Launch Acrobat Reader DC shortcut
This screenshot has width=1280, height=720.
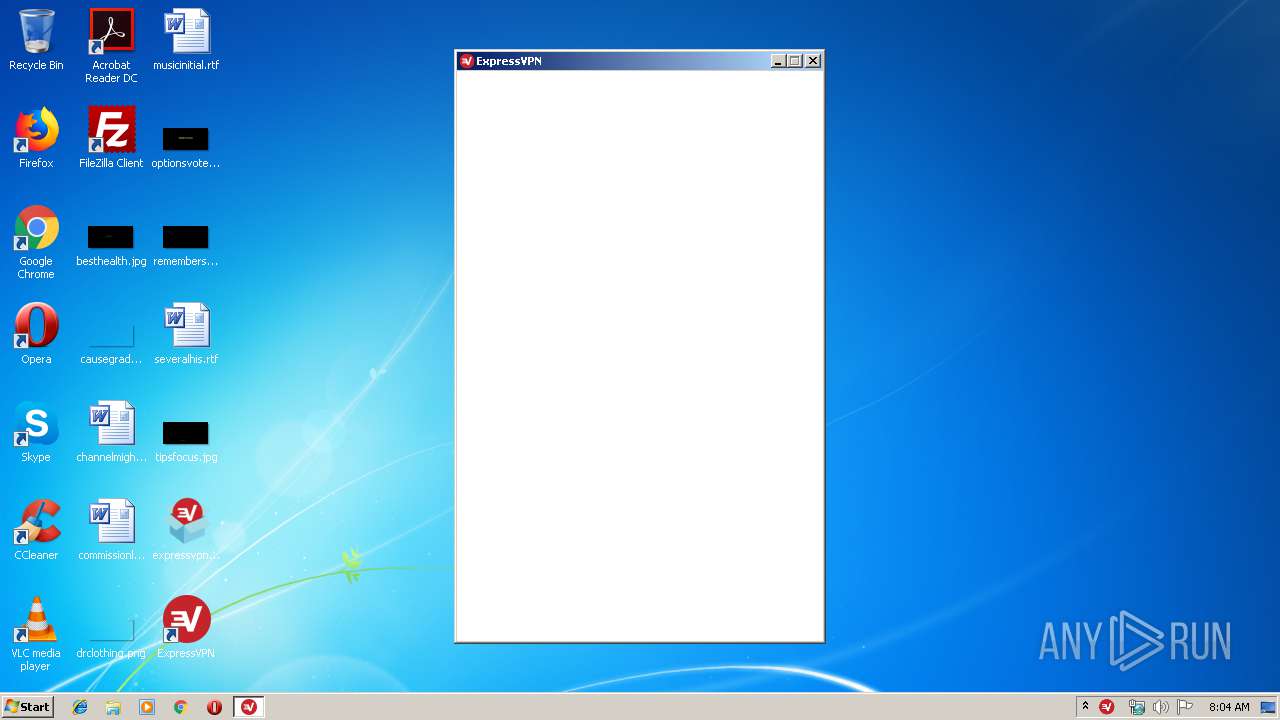pyautogui.click(x=111, y=46)
